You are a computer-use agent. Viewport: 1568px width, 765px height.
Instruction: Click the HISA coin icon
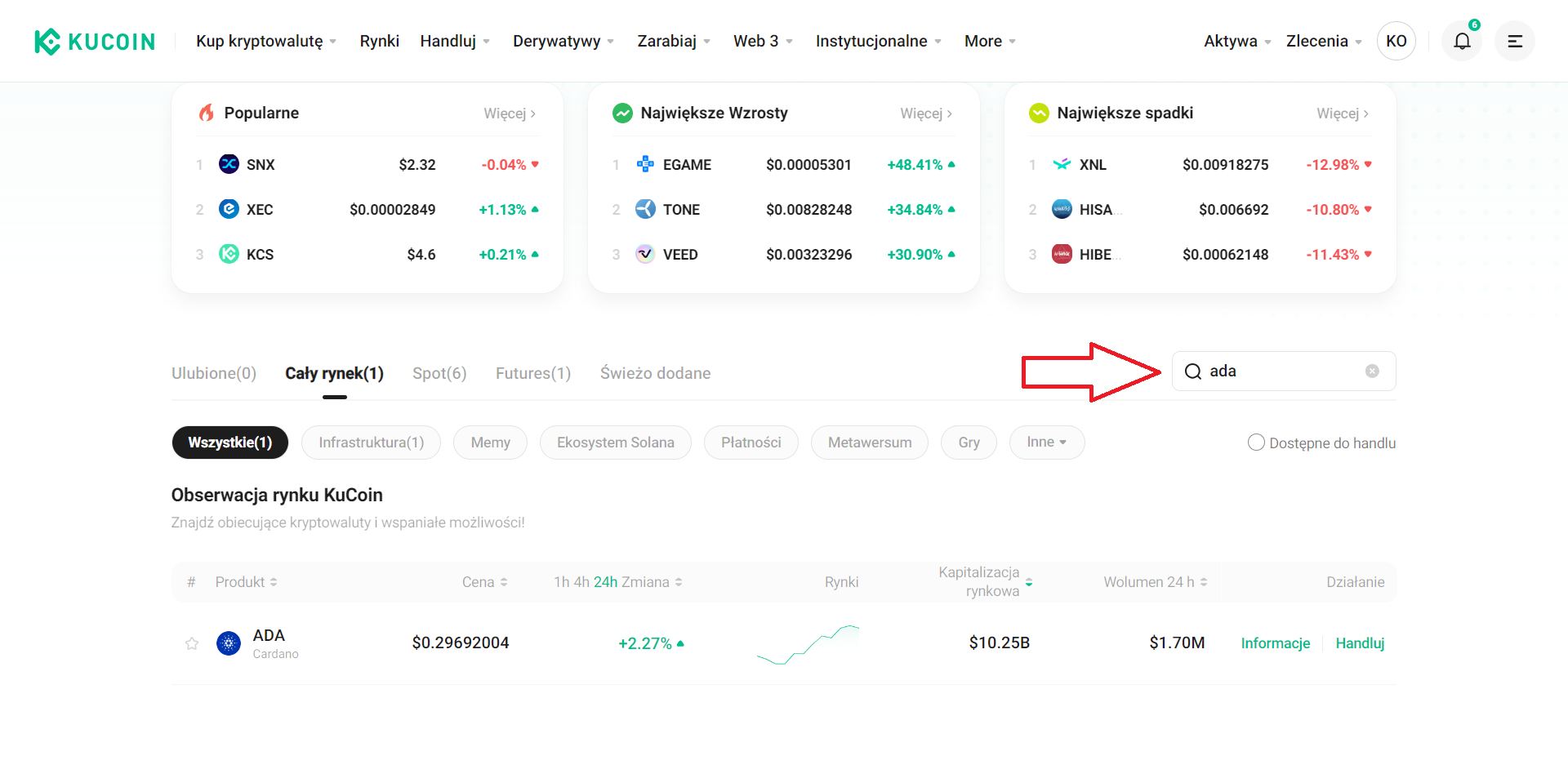click(1062, 209)
